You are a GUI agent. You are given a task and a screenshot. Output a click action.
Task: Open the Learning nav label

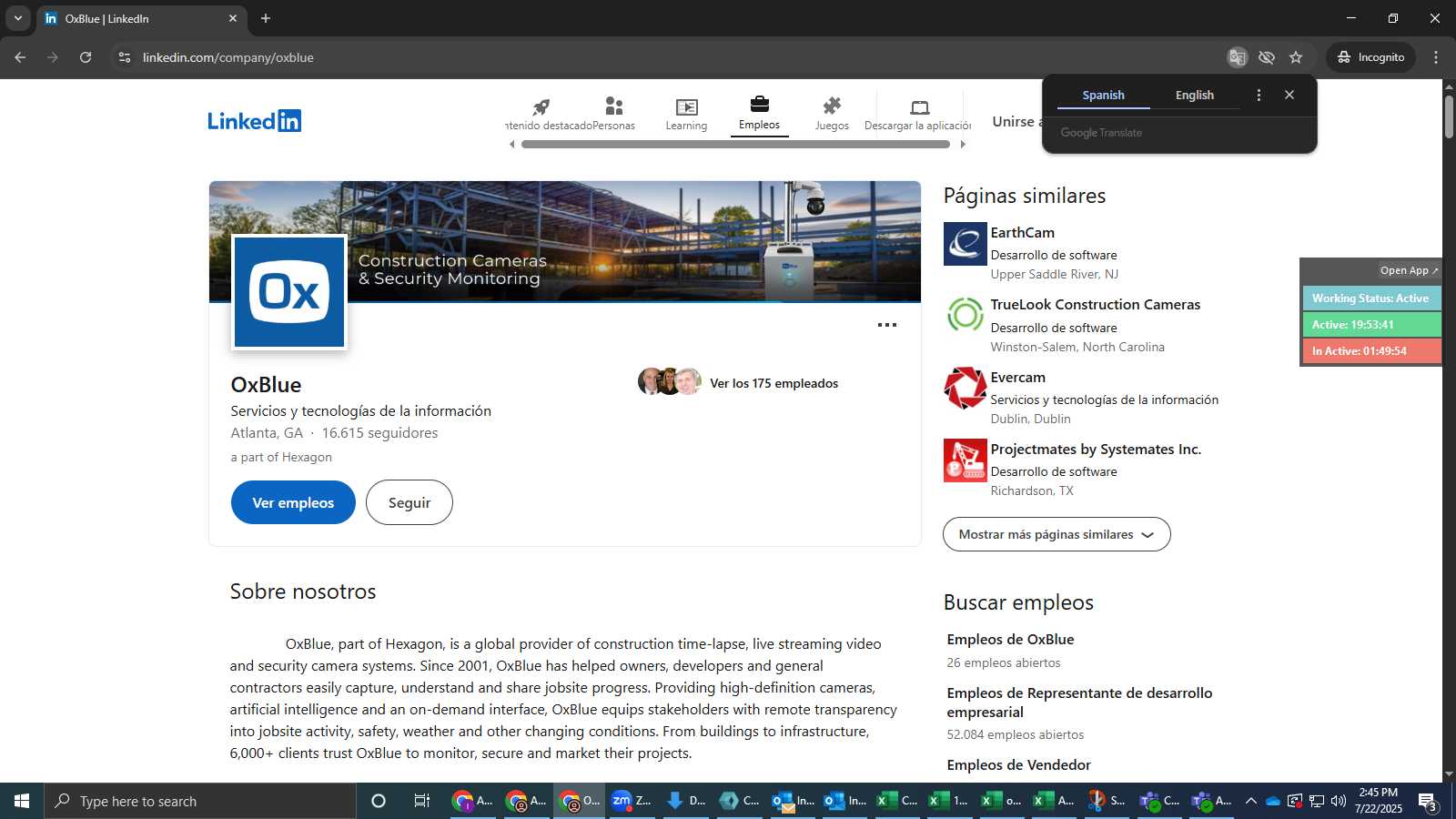pyautogui.click(x=686, y=126)
